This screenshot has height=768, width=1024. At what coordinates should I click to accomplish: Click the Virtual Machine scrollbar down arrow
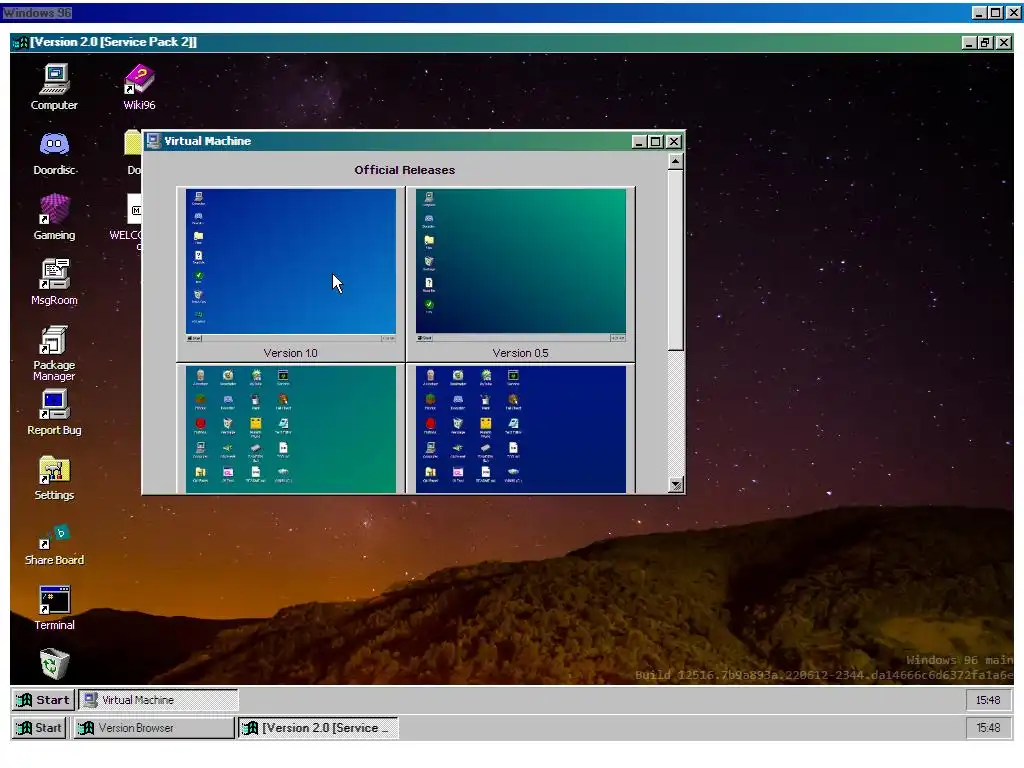tap(676, 485)
